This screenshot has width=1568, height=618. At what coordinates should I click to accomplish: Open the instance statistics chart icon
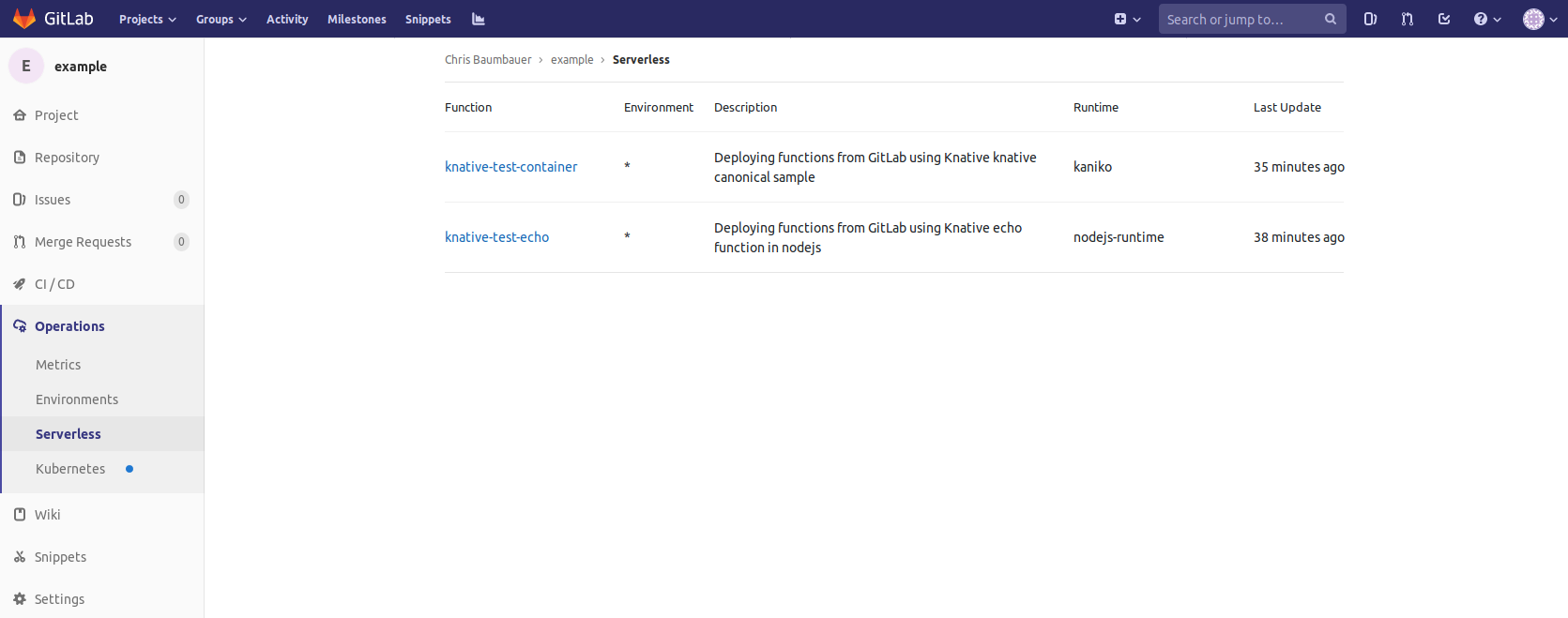click(479, 19)
